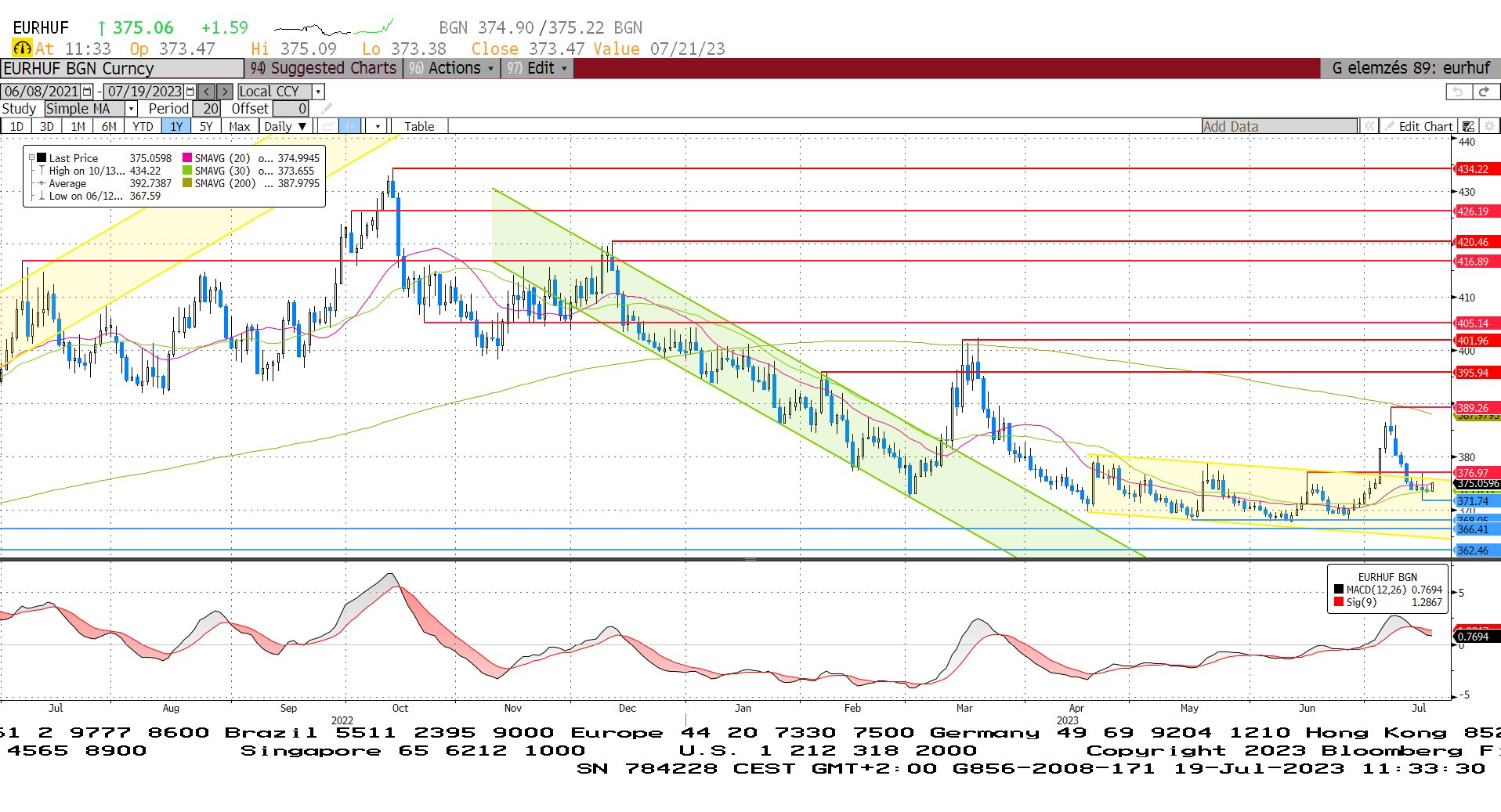Click the green SMAVG (30) swatch

[187, 170]
